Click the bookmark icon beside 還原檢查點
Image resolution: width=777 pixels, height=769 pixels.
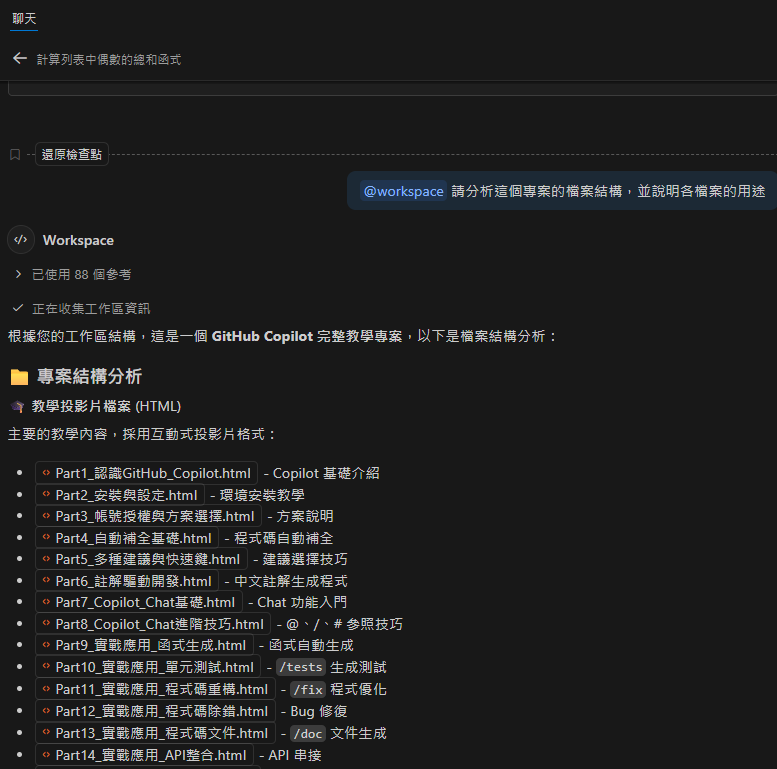coord(15,155)
